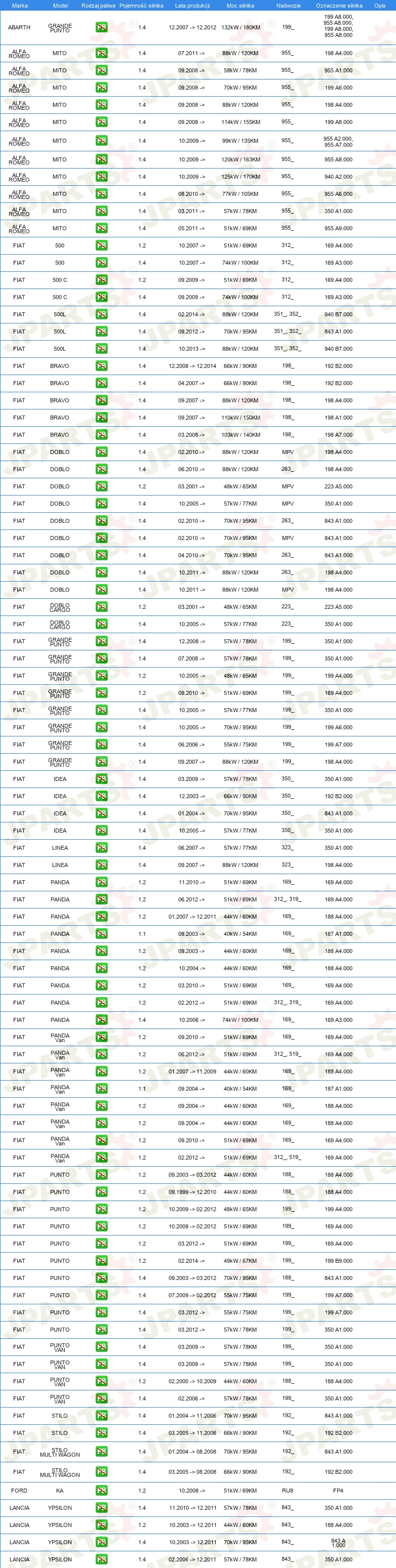Click the ABARTH brand cell

[x=19, y=27]
